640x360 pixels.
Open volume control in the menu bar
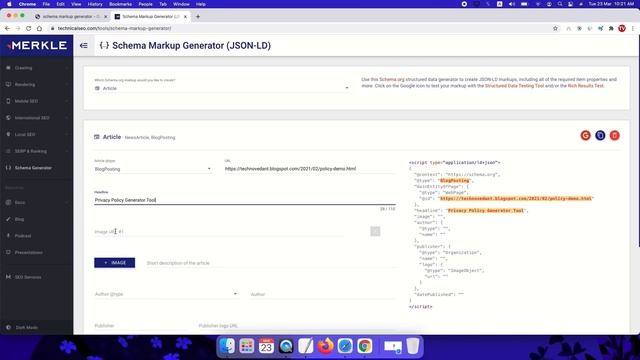[x=512, y=4]
